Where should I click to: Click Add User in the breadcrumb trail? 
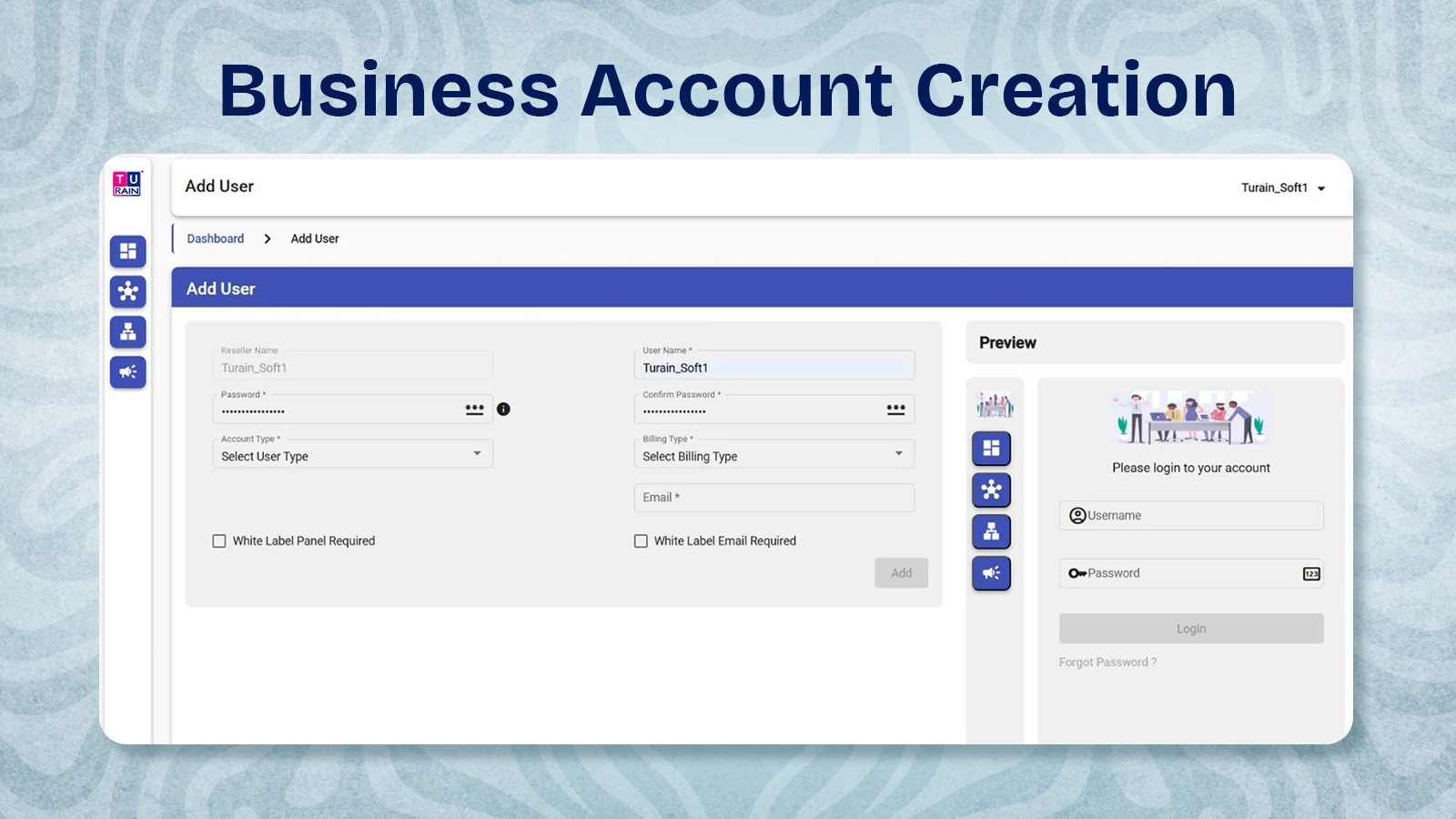[314, 238]
